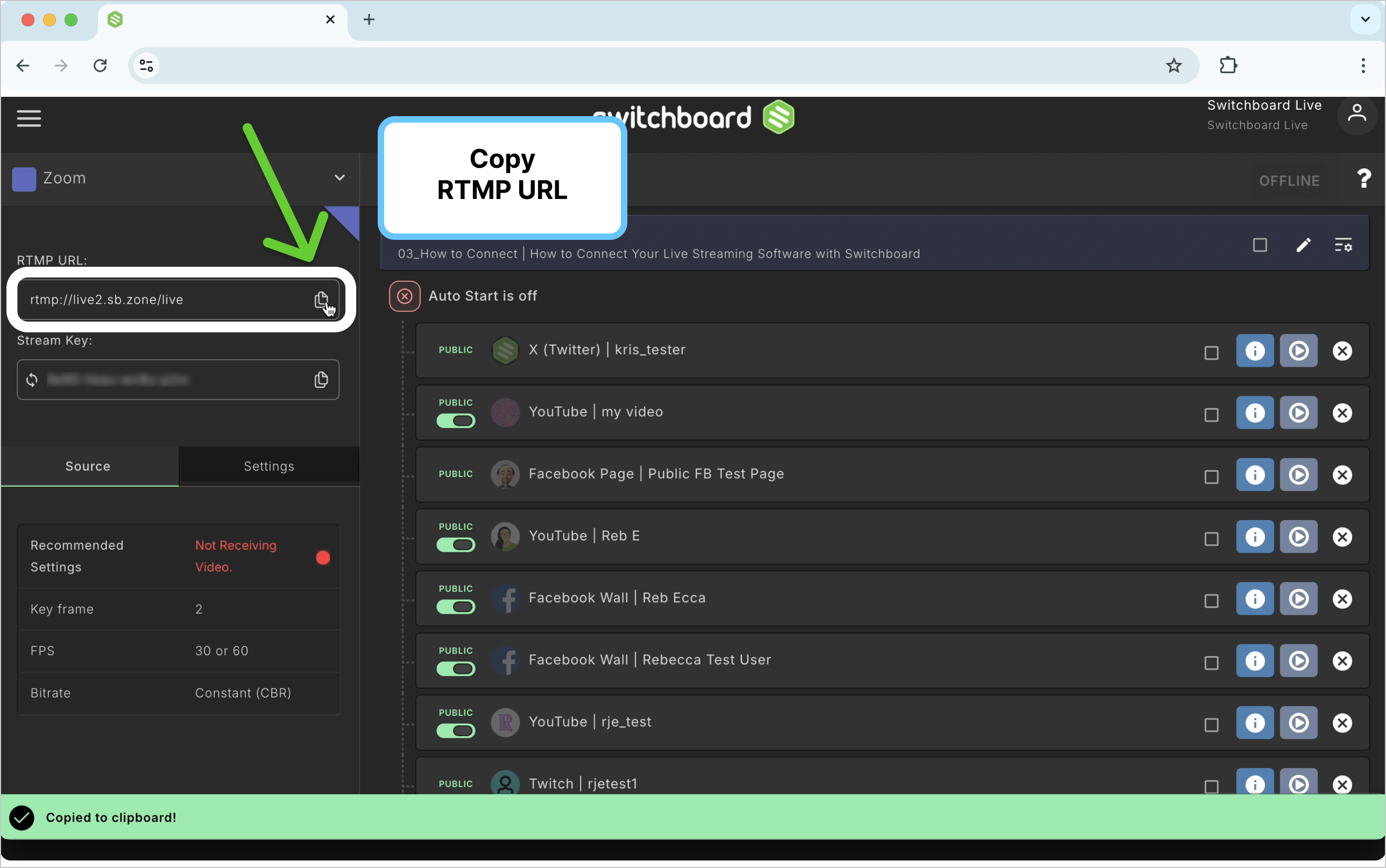Remove the Facebook Wall Reb Ecca destination
Viewport: 1386px width, 868px height.
pyautogui.click(x=1342, y=599)
